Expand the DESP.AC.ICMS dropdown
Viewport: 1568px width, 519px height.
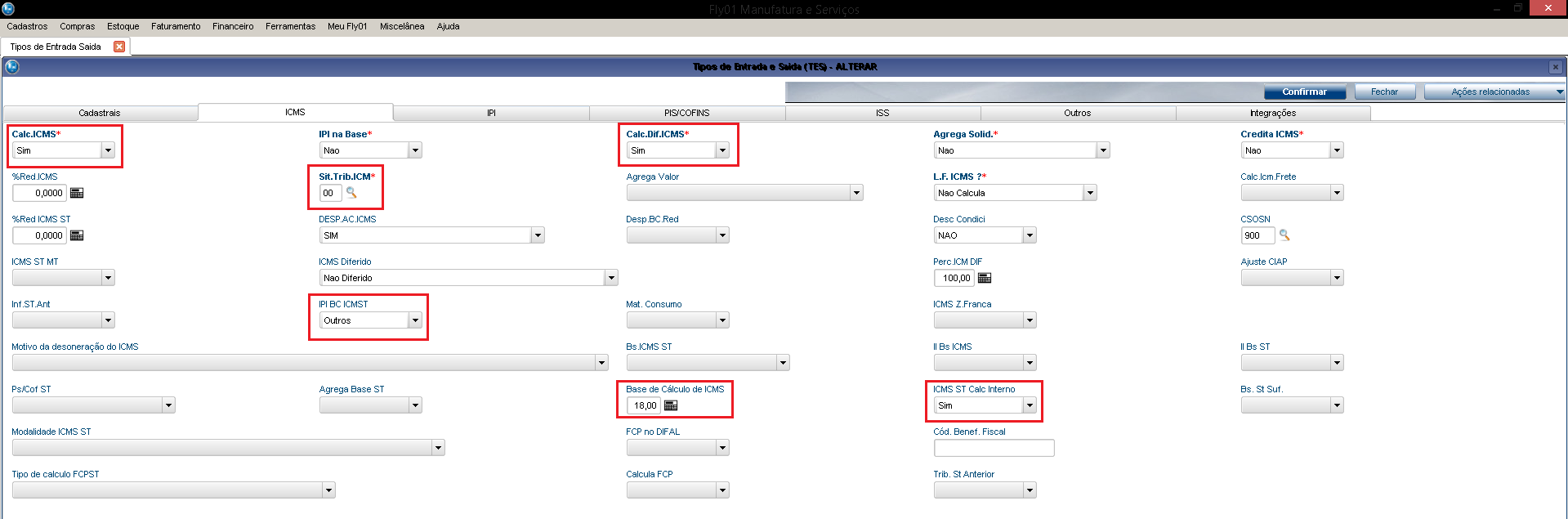pos(538,235)
